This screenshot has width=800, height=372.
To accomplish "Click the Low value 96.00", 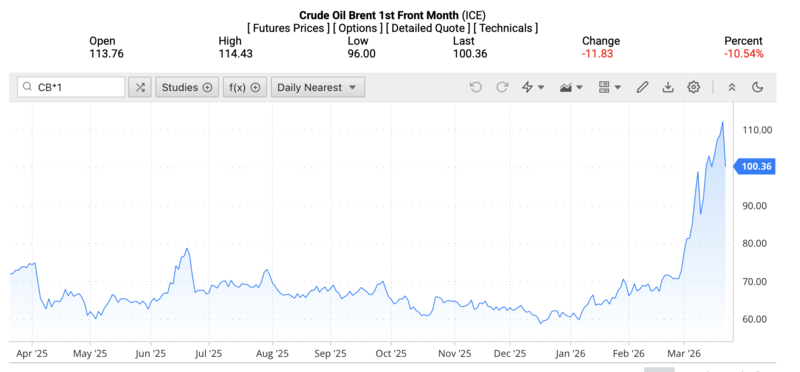I will click(x=362, y=54).
